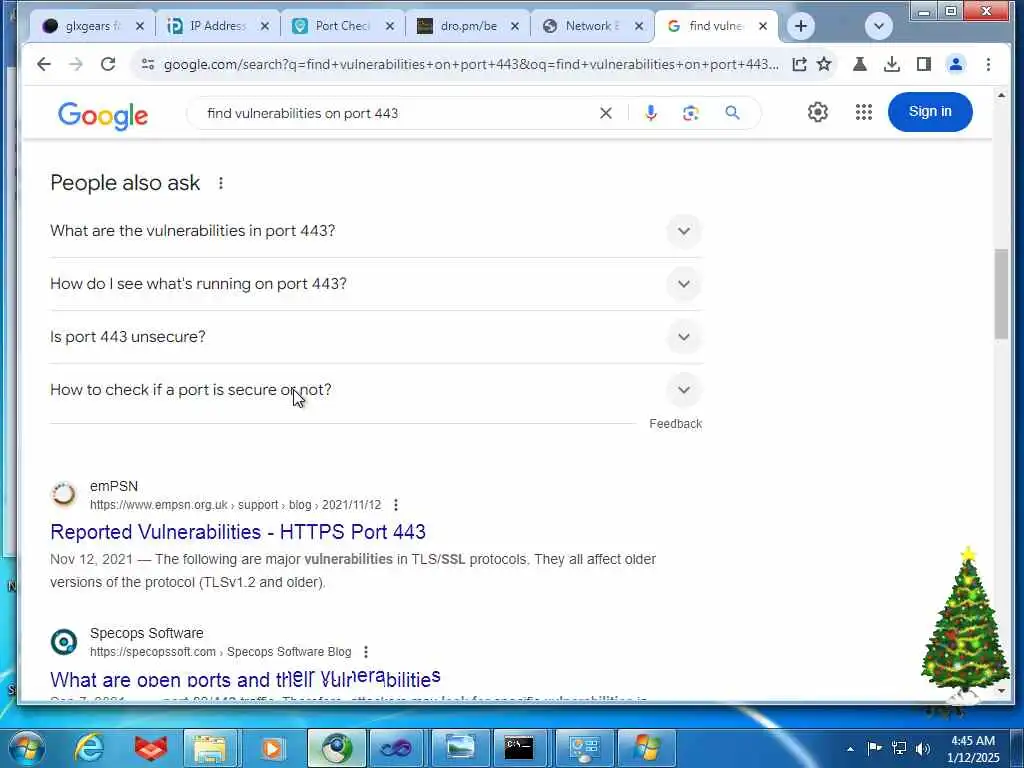
Task: Open the downloads tray icon
Action: [891, 64]
